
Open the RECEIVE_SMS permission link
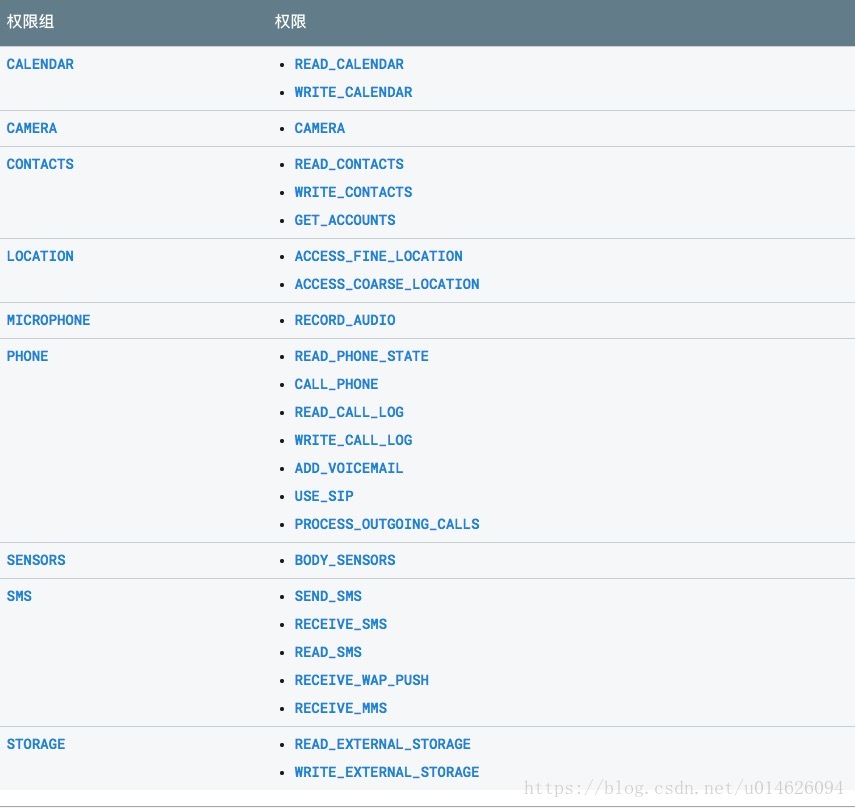(341, 624)
